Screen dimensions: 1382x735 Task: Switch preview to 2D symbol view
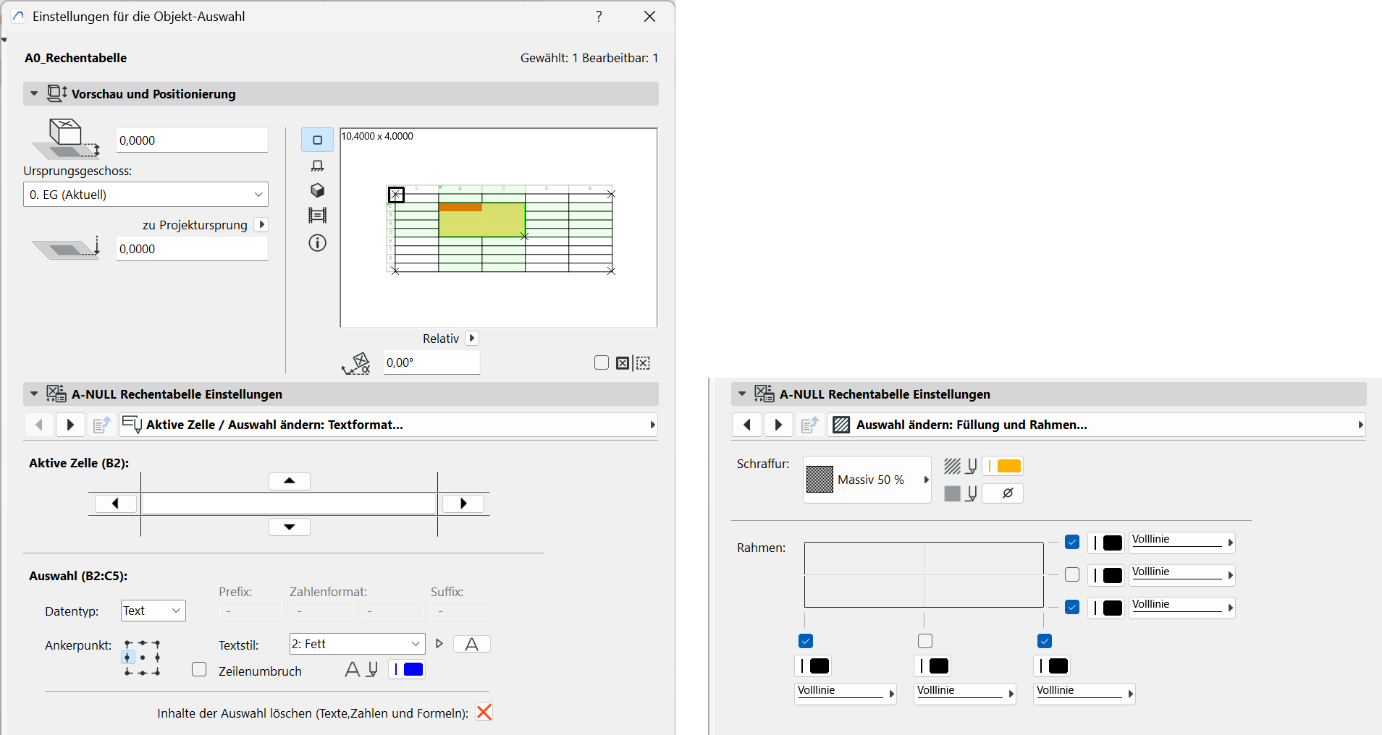tap(317, 140)
